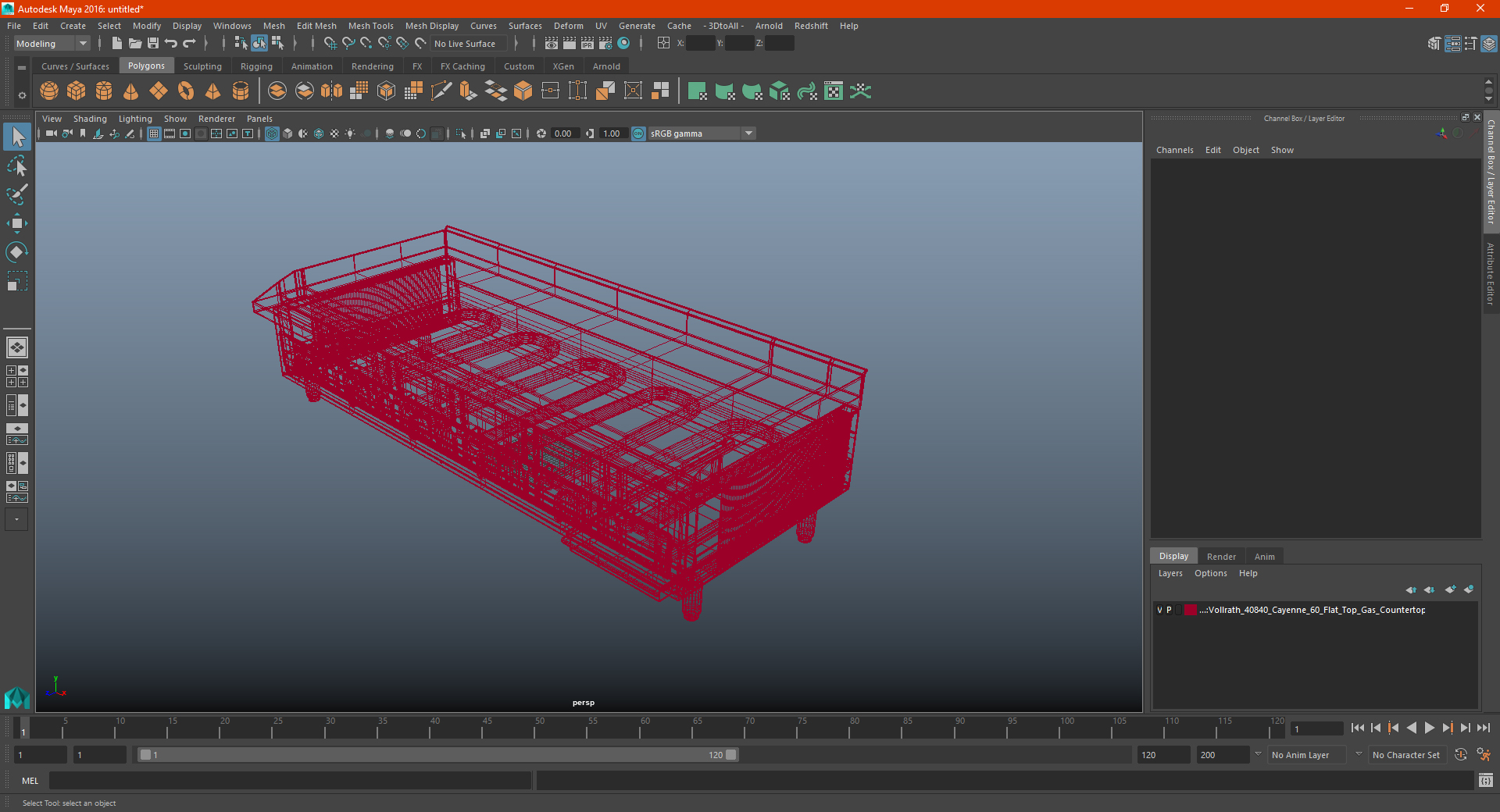Click the Open Scene folder icon
Viewport: 1500px width, 812px height.
click(135, 44)
